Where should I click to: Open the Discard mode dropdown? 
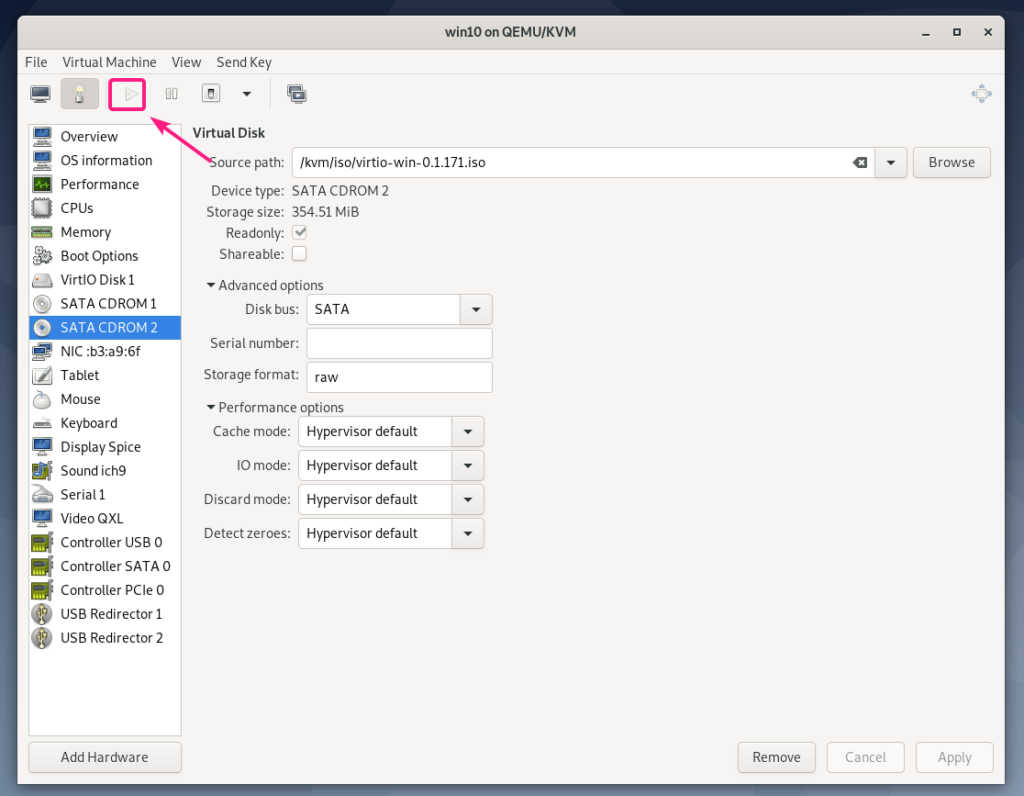[x=468, y=500]
